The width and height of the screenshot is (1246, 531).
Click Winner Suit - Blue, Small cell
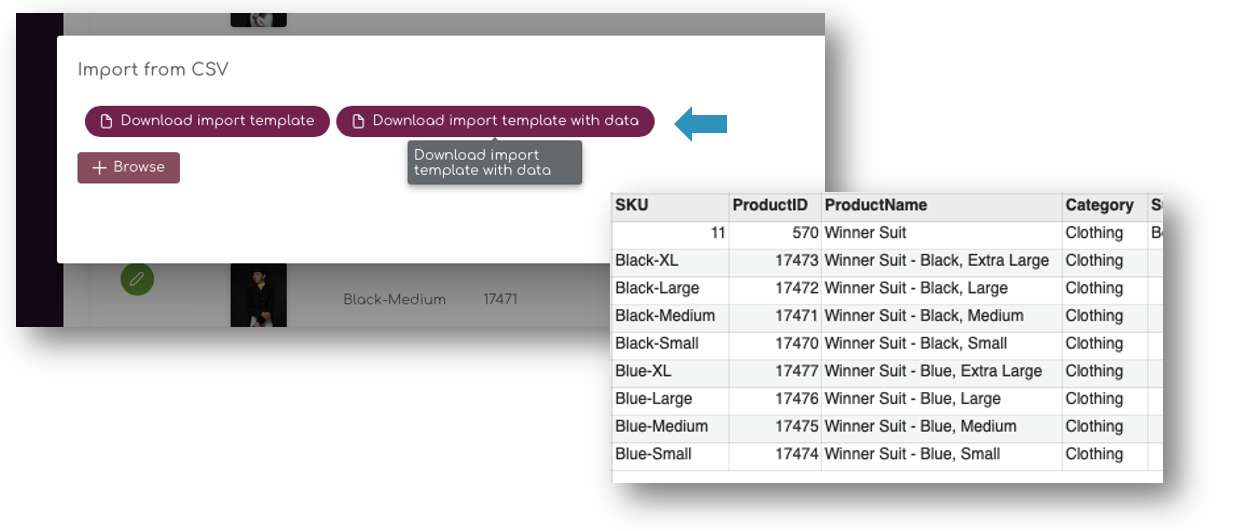pos(912,454)
